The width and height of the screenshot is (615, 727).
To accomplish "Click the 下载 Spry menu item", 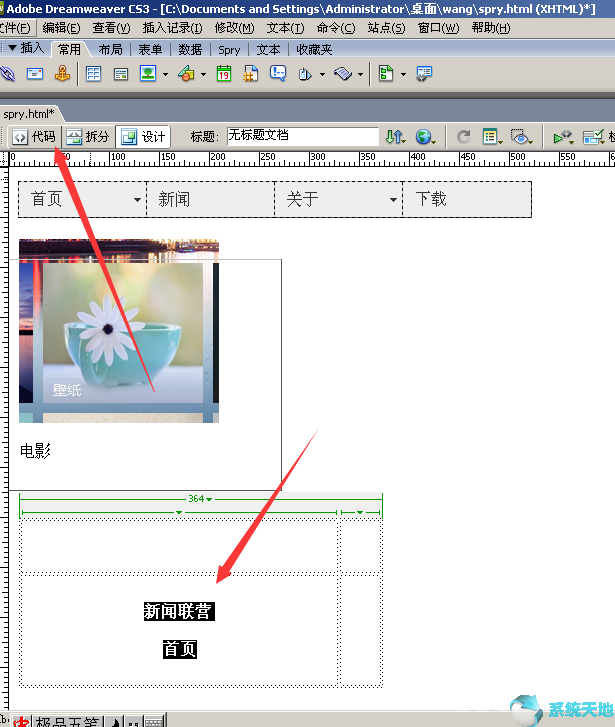I will pos(467,199).
